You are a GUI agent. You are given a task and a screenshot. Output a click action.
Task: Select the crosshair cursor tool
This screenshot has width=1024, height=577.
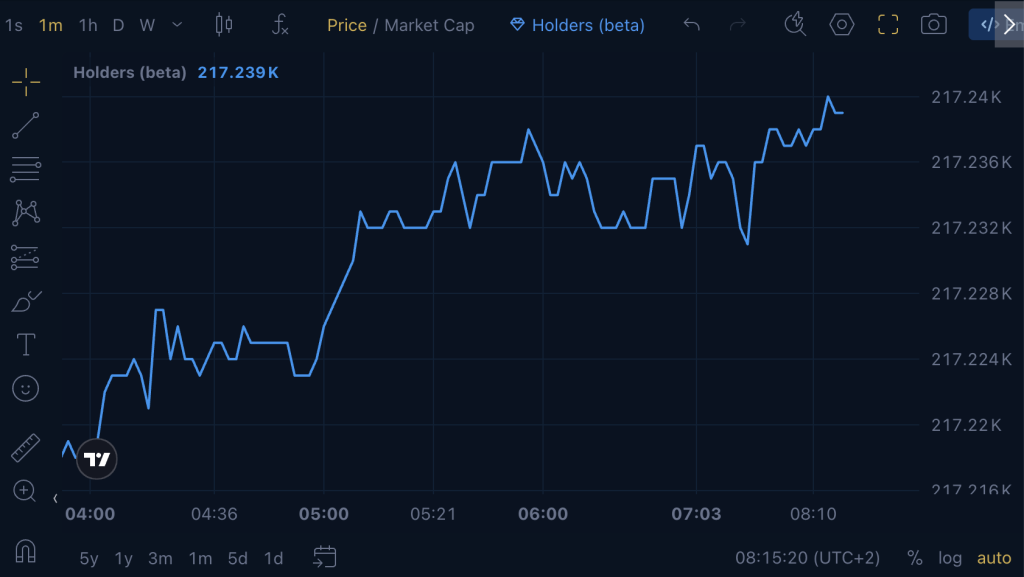click(26, 82)
